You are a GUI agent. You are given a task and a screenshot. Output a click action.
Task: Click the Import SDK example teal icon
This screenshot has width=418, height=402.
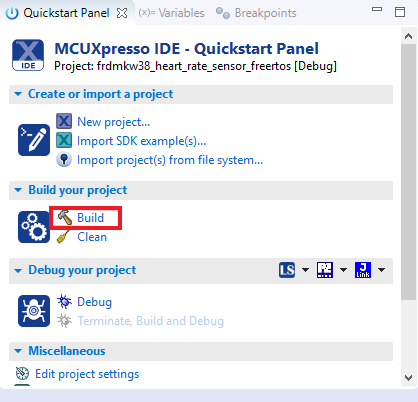click(64, 140)
